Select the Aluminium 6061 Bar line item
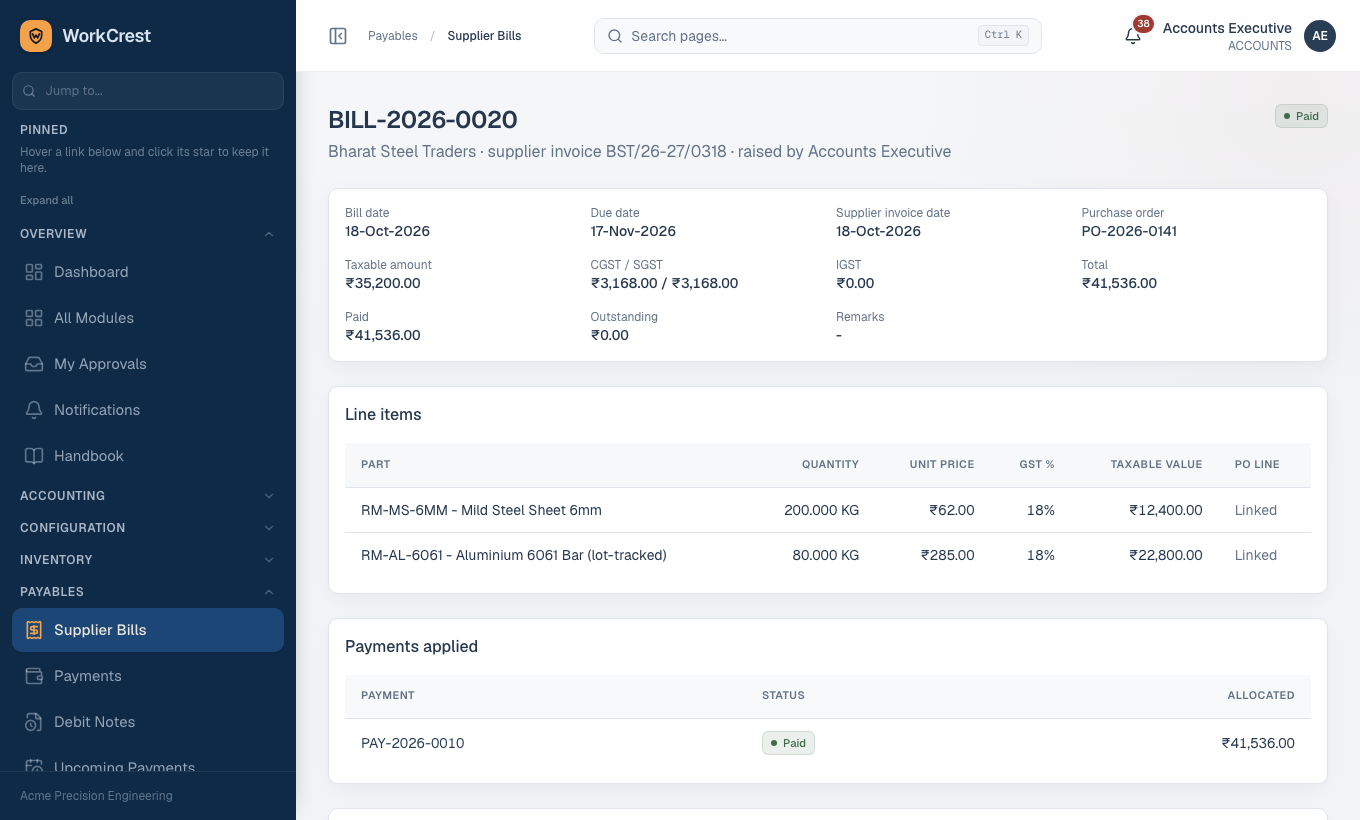 [x=828, y=555]
